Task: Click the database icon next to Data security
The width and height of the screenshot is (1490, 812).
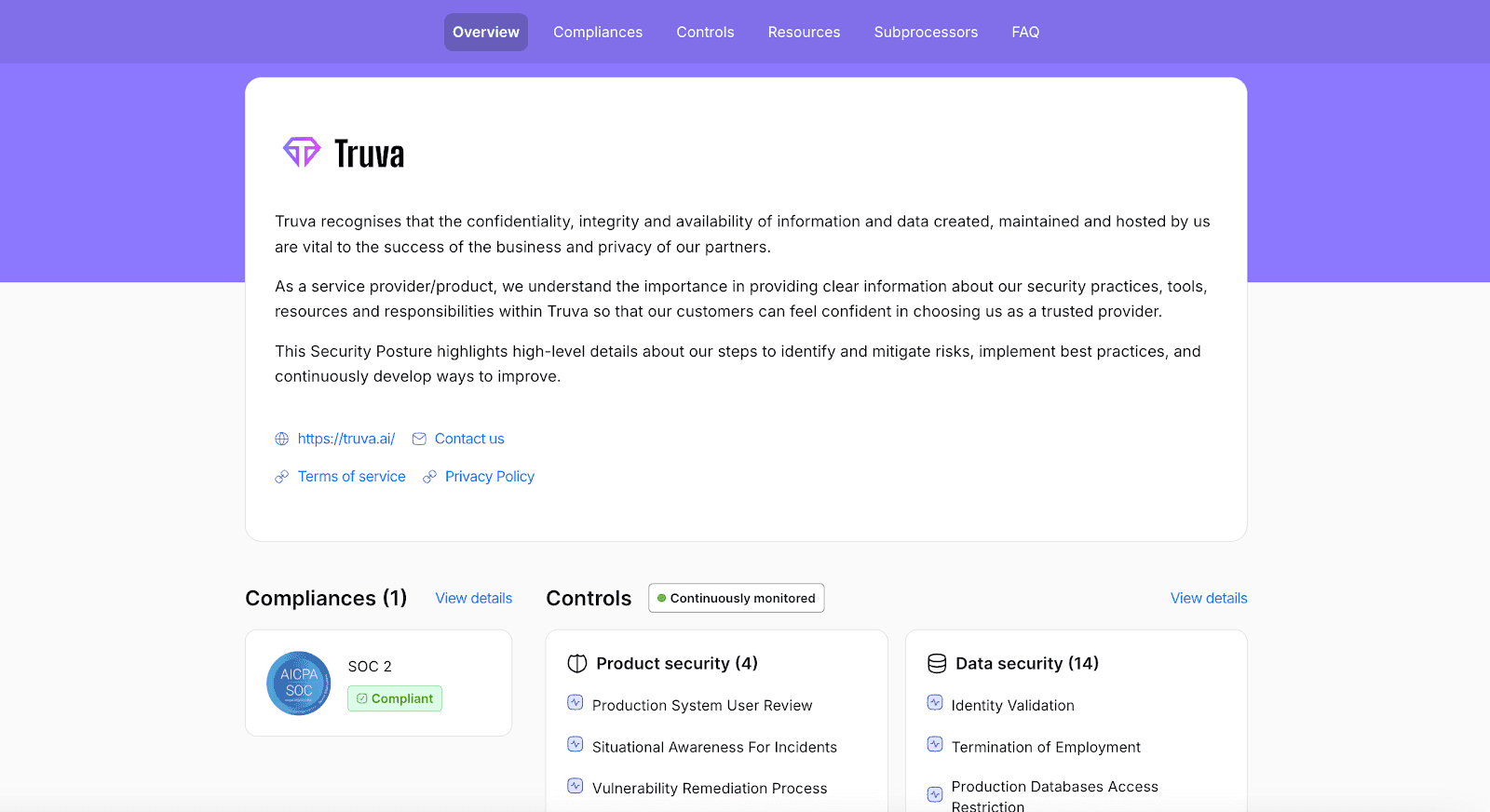Action: pyautogui.click(x=937, y=663)
